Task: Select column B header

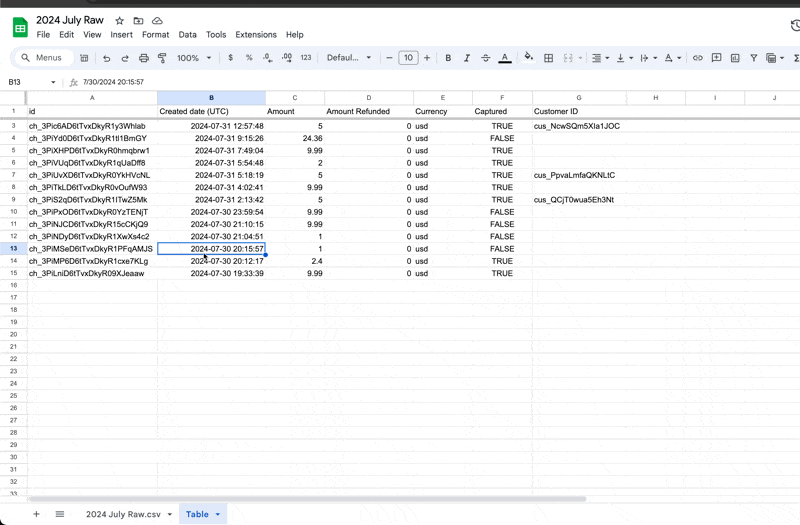Action: point(211,97)
